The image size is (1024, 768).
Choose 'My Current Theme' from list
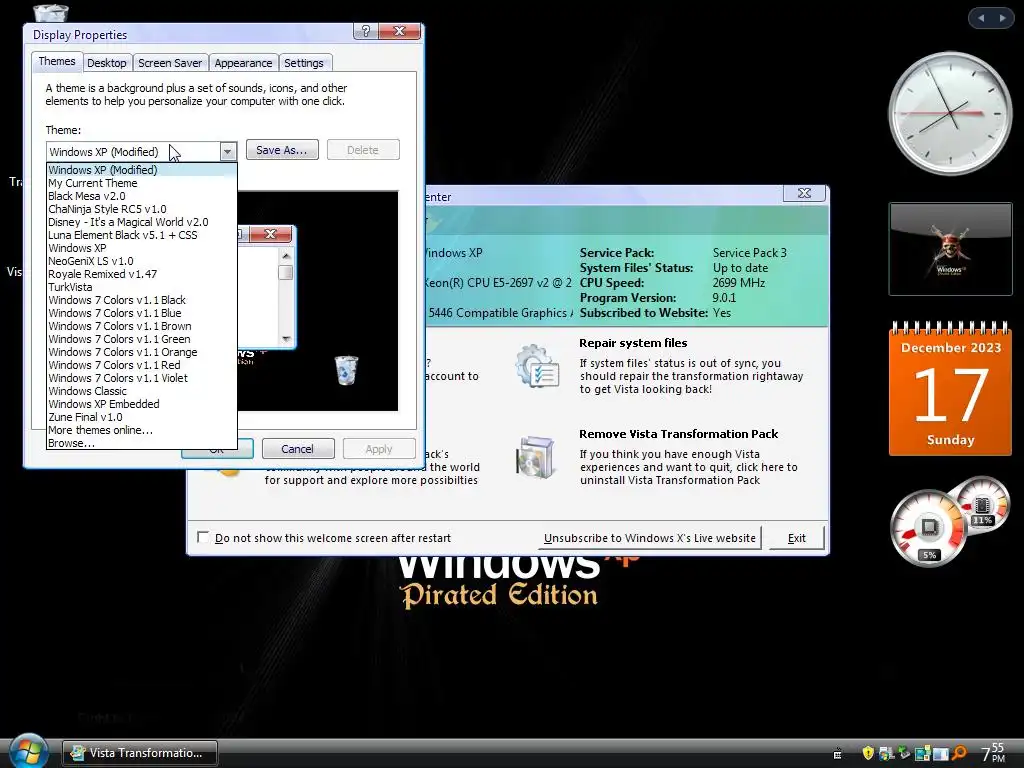click(x=142, y=183)
